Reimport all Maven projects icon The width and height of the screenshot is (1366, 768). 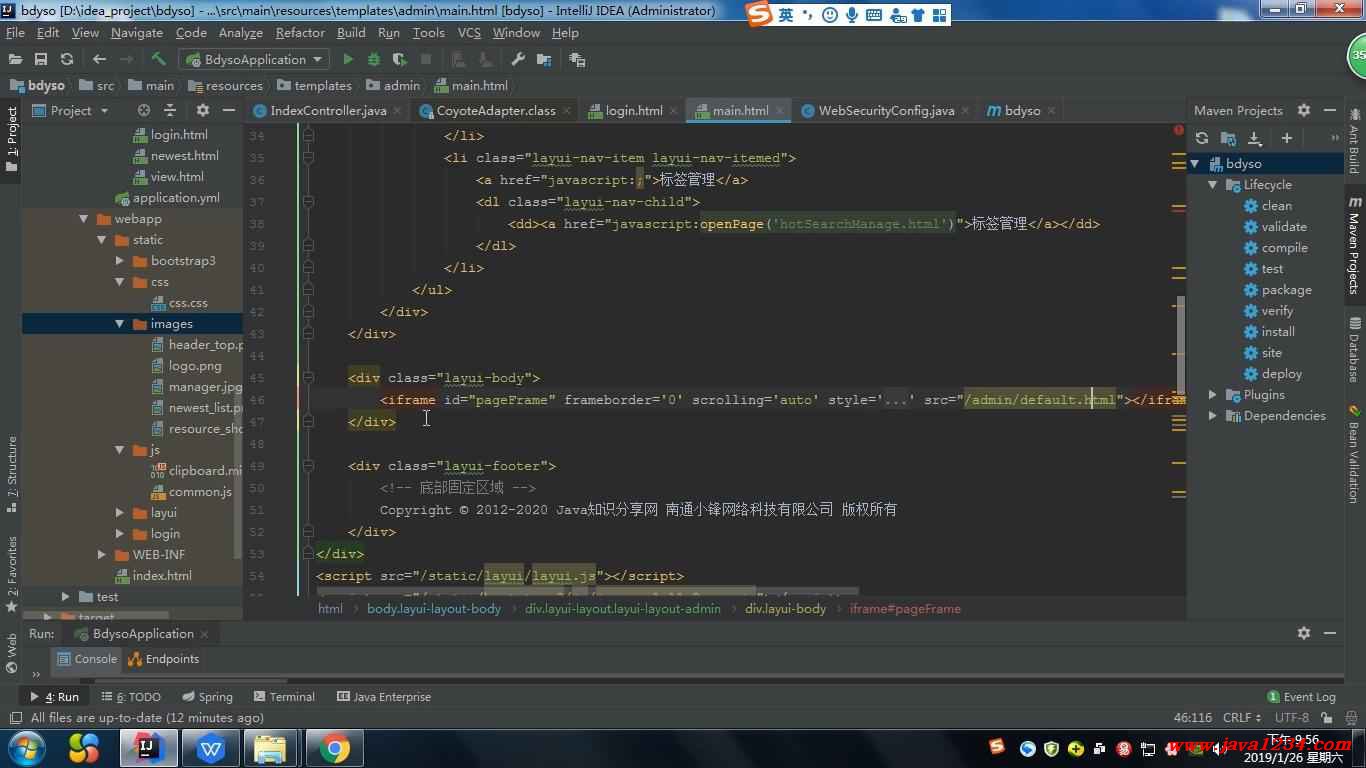click(x=1202, y=138)
